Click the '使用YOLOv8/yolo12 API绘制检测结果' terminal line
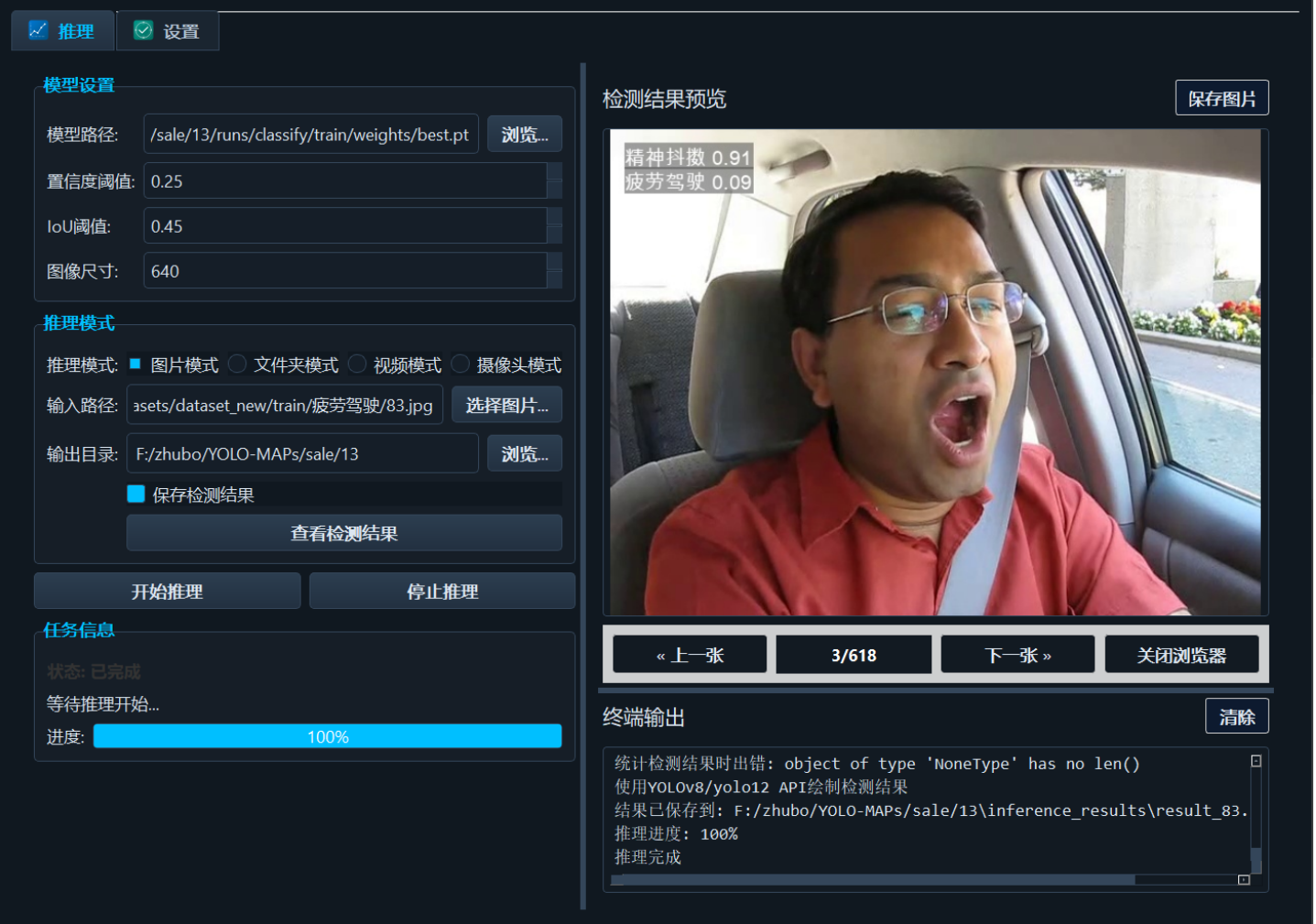This screenshot has height=924, width=1316. (x=761, y=788)
